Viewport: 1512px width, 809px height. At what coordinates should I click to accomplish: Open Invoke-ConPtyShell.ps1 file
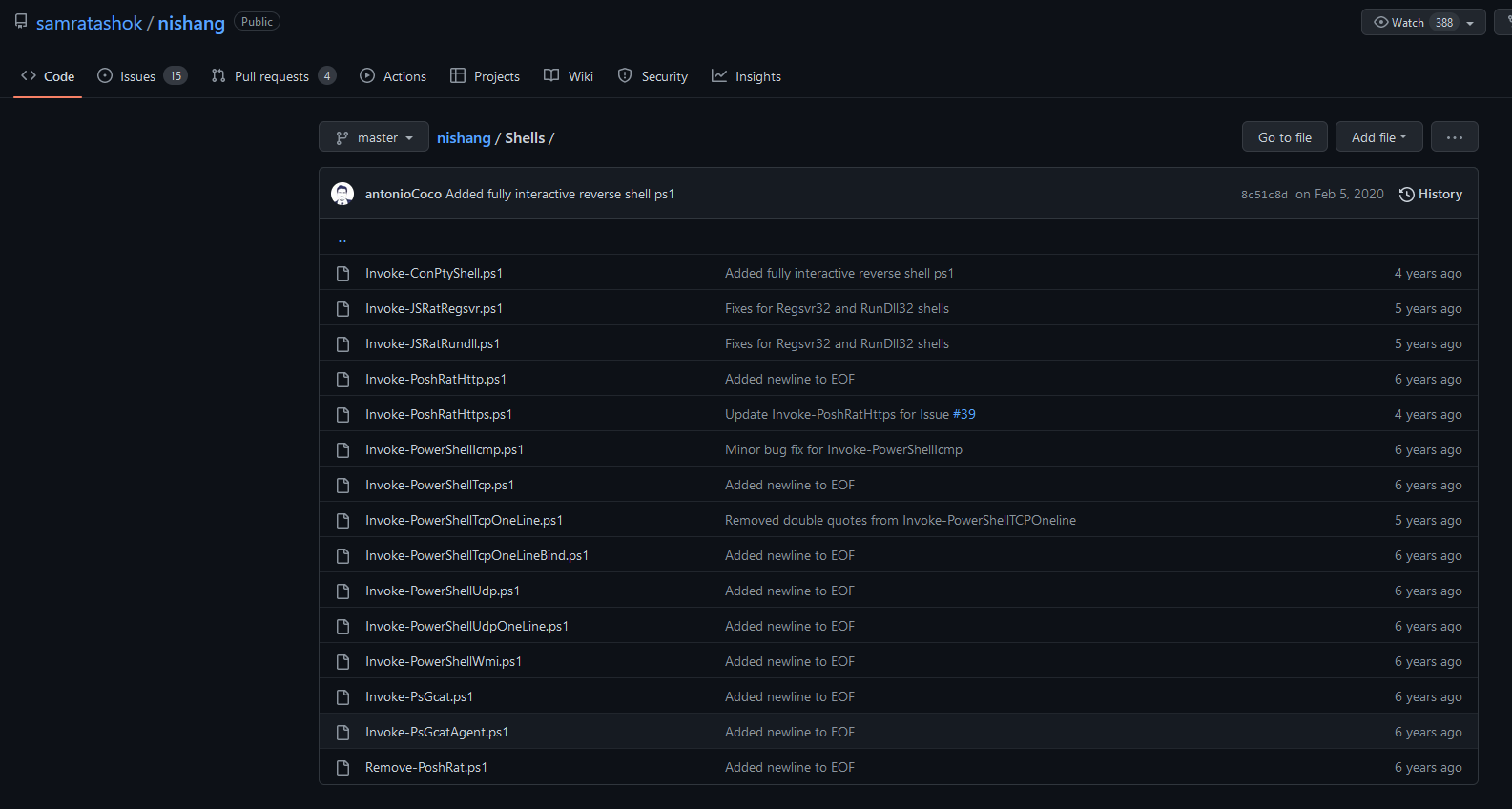pyautogui.click(x=434, y=273)
